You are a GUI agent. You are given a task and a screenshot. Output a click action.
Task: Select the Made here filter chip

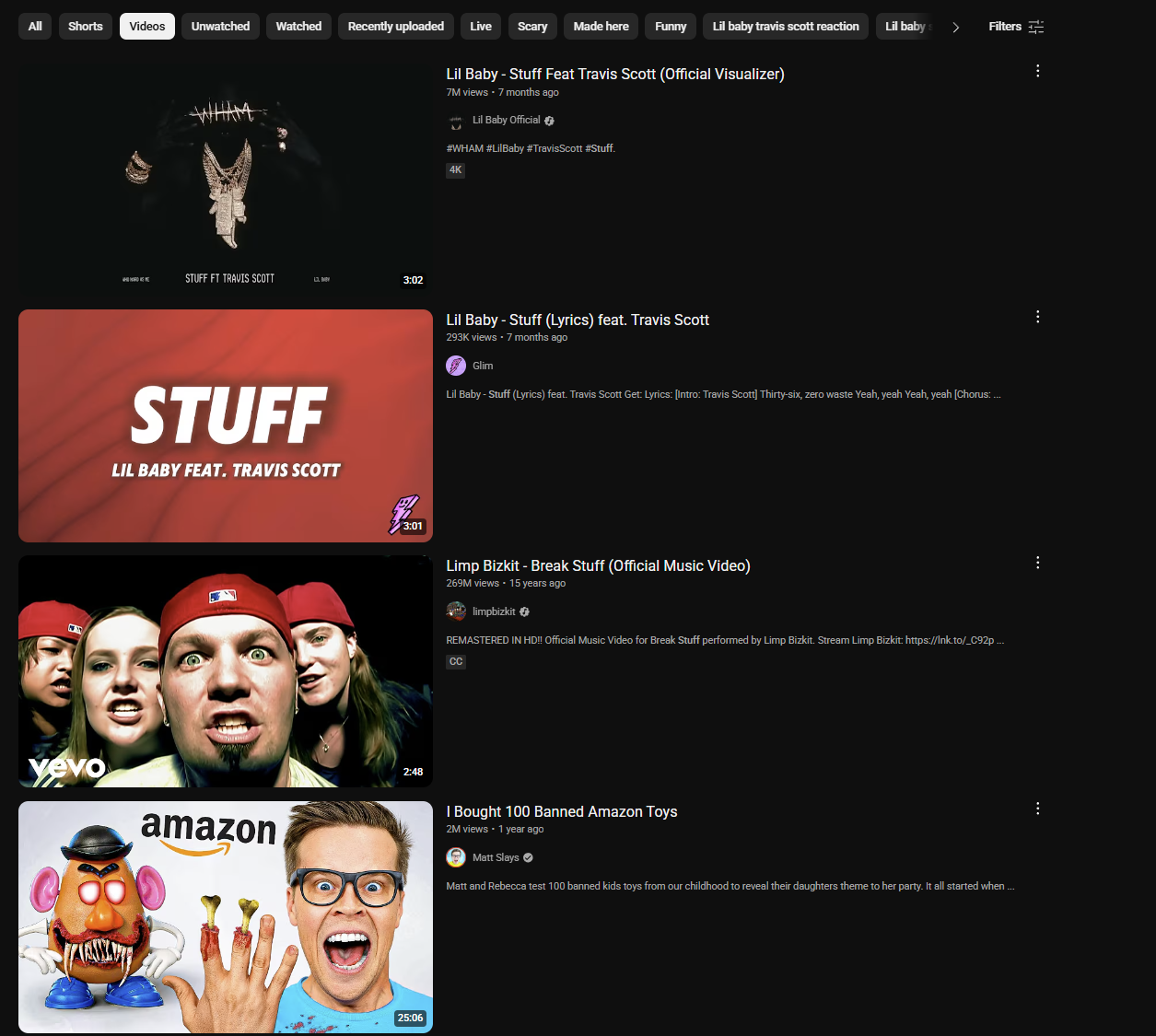[601, 27]
